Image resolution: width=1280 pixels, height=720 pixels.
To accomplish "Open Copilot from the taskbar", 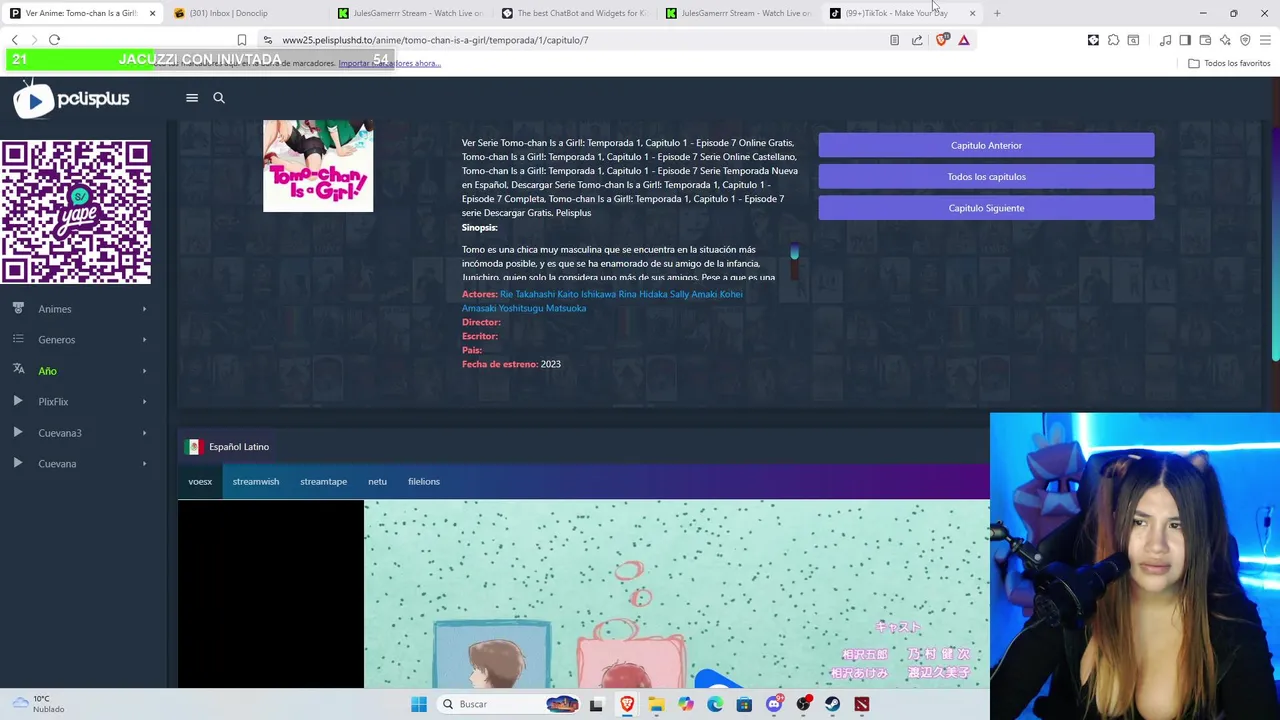I will (686, 704).
